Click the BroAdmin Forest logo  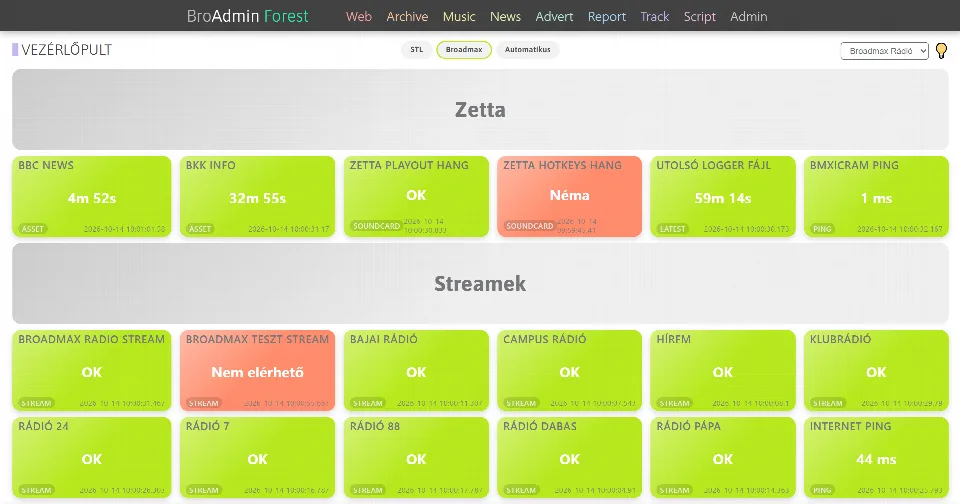[x=247, y=16]
